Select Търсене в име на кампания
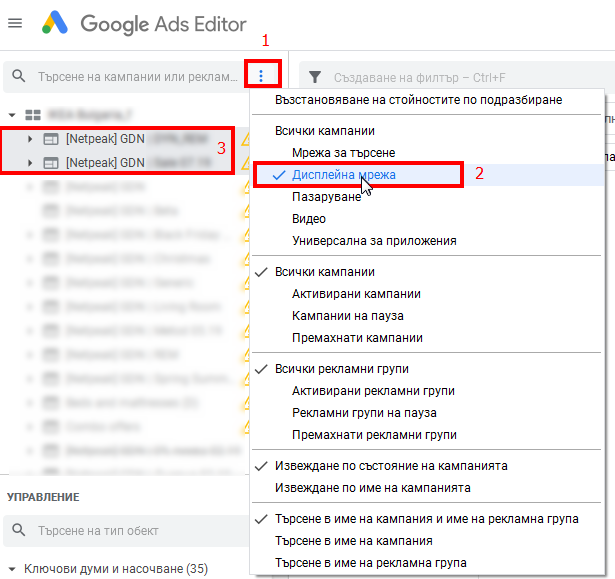Image resolution: width=615 pixels, height=579 pixels. click(354, 541)
